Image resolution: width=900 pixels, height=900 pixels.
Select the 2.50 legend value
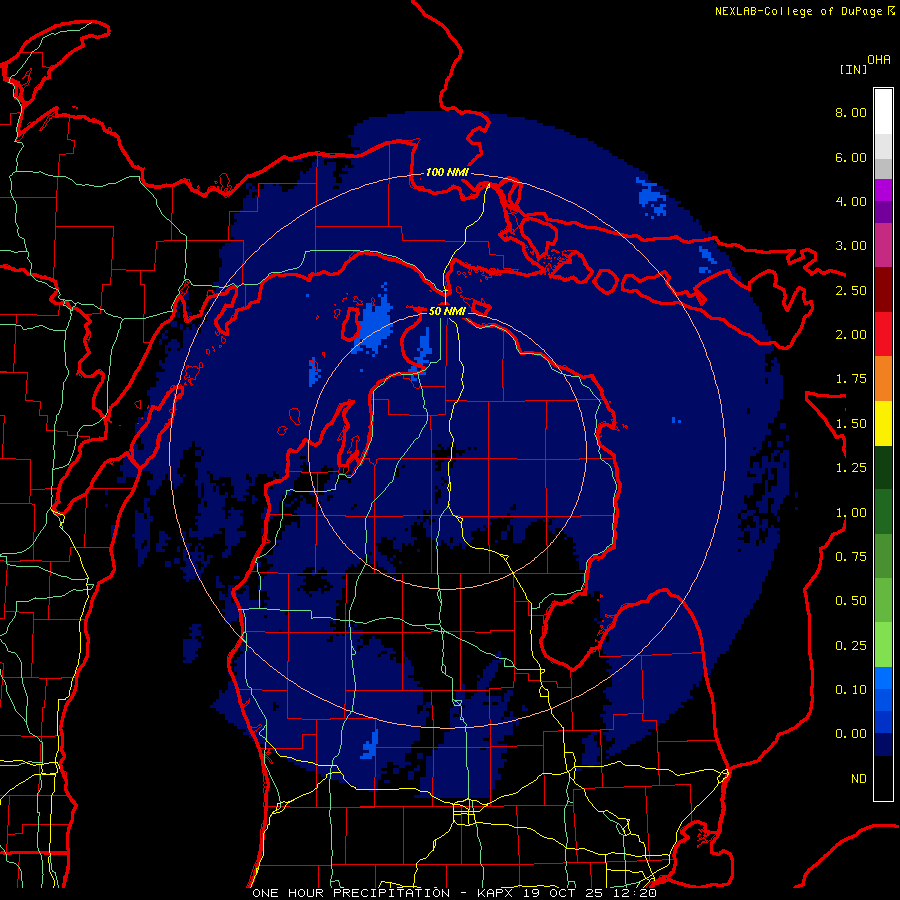(x=851, y=290)
